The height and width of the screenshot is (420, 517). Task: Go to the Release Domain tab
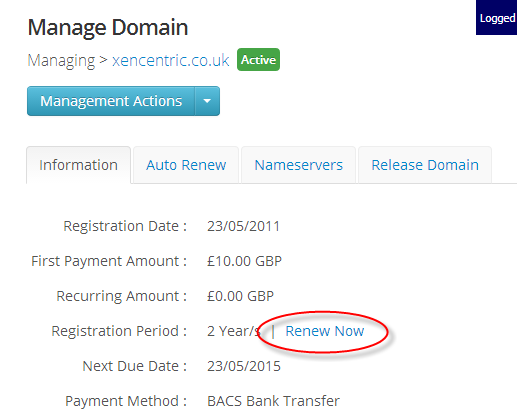click(425, 165)
